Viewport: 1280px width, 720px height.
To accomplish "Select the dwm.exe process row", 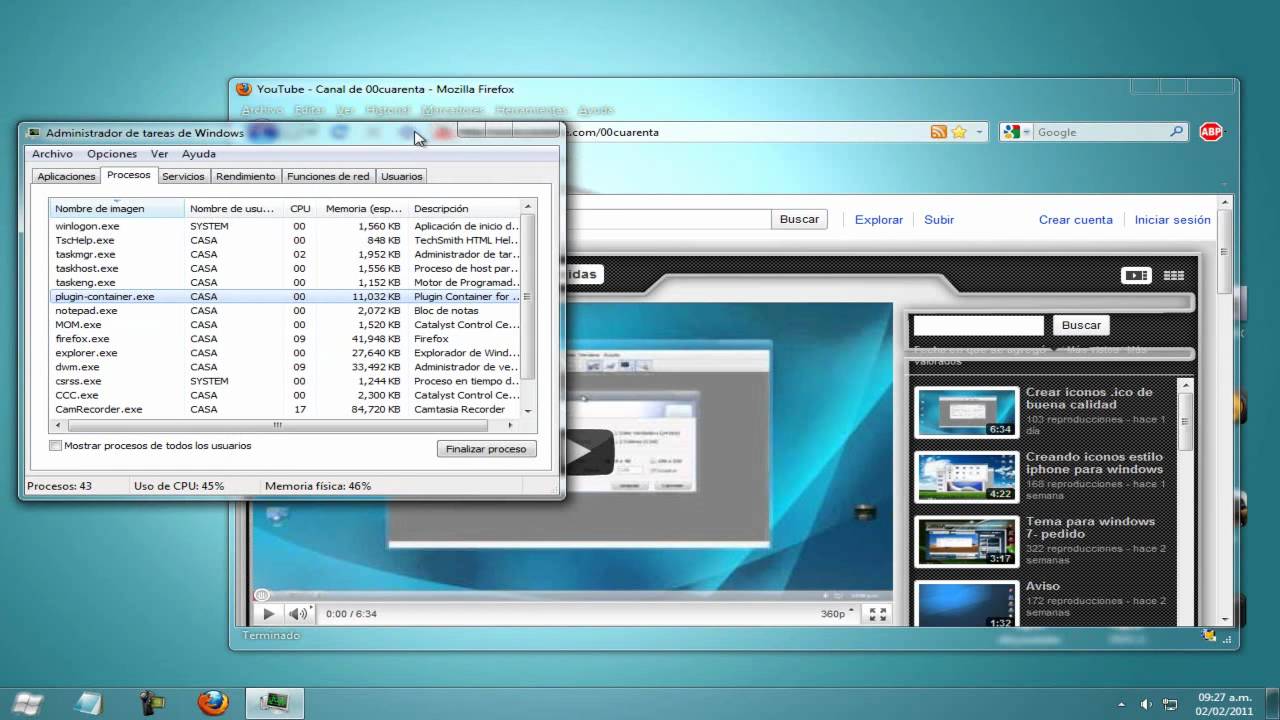I will click(286, 367).
